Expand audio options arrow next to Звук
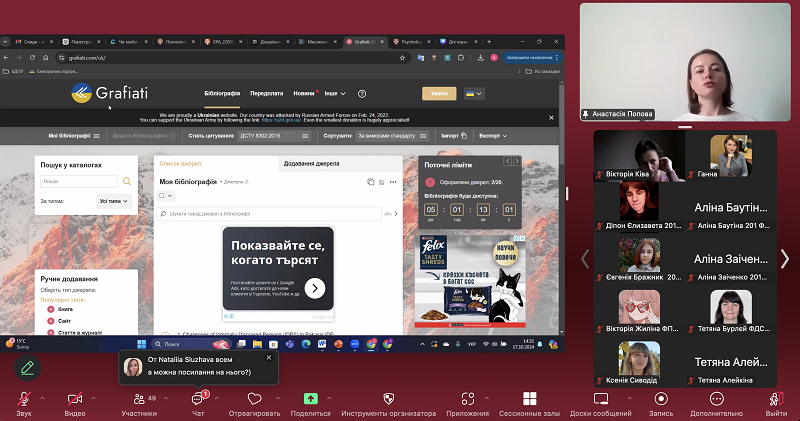 (42, 398)
